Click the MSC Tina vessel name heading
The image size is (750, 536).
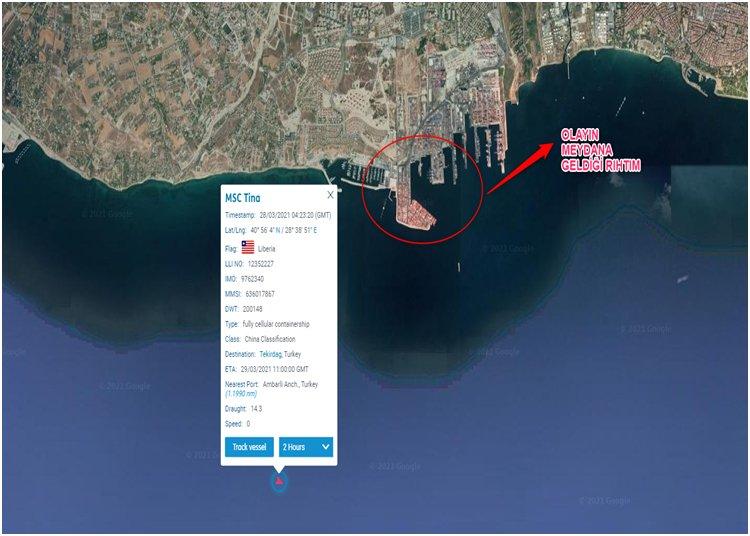click(x=243, y=198)
